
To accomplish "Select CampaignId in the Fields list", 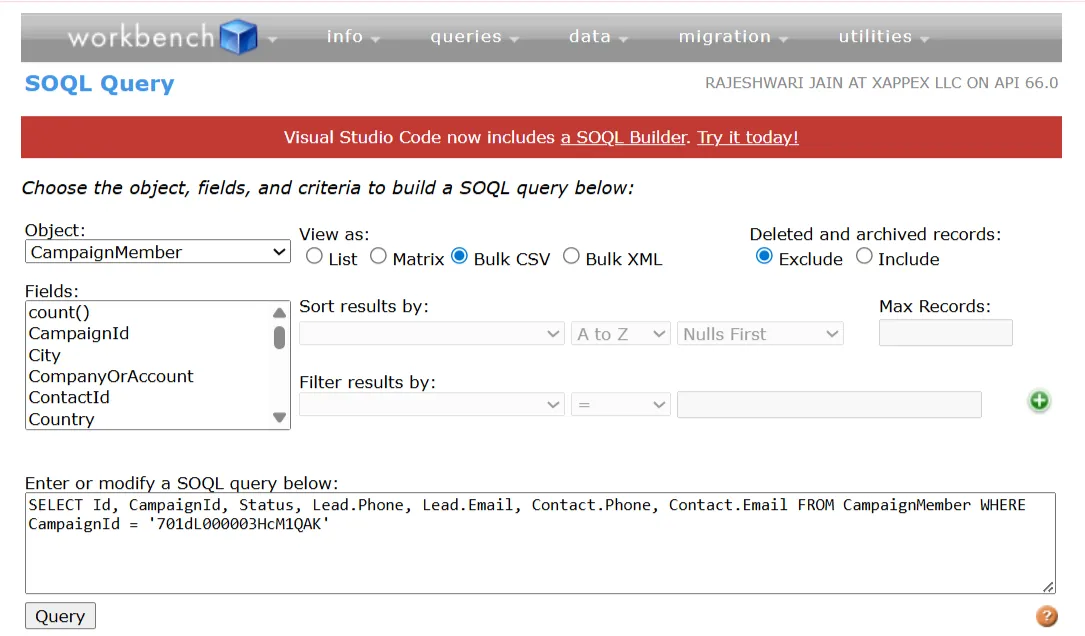I will pos(79,334).
